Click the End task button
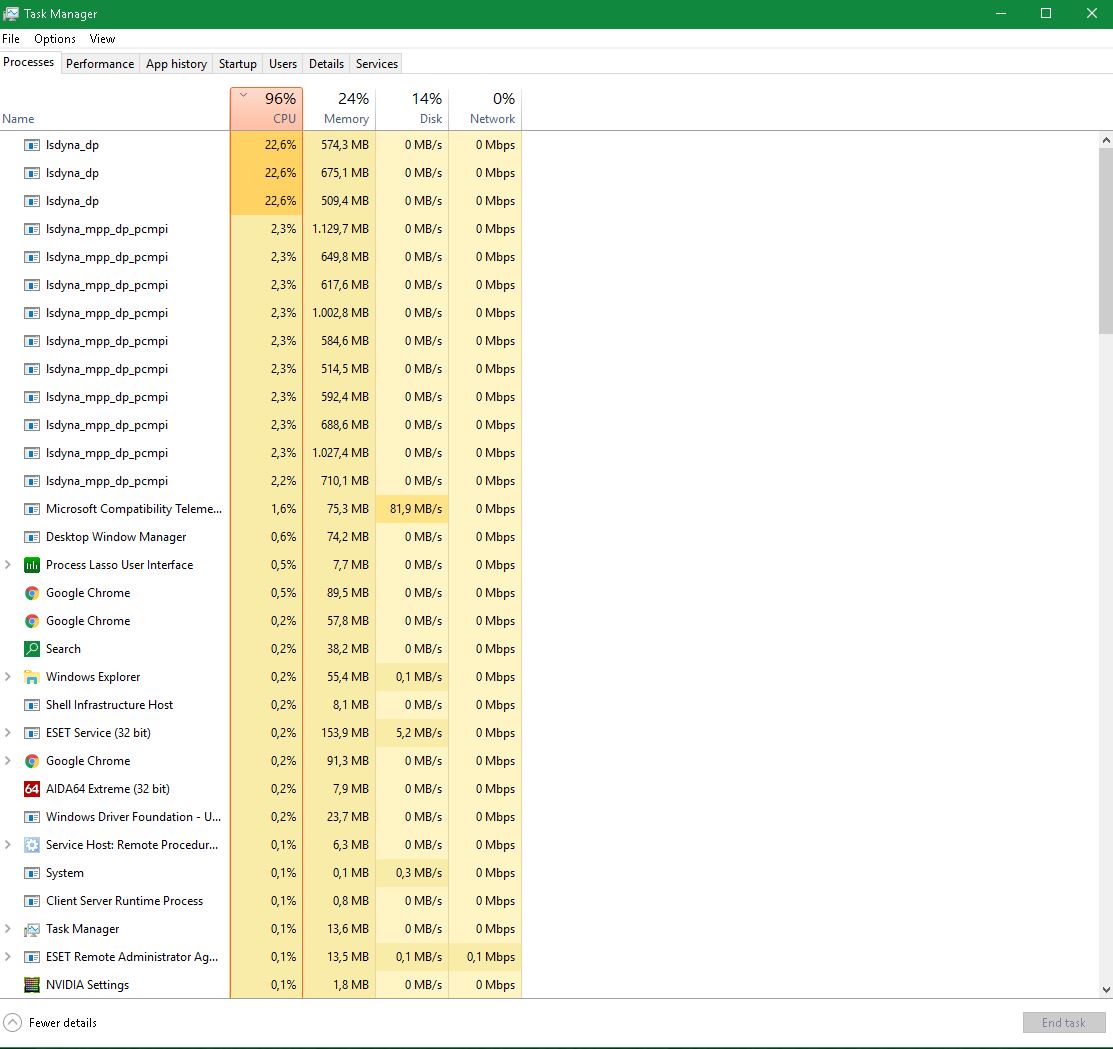 click(1063, 1023)
